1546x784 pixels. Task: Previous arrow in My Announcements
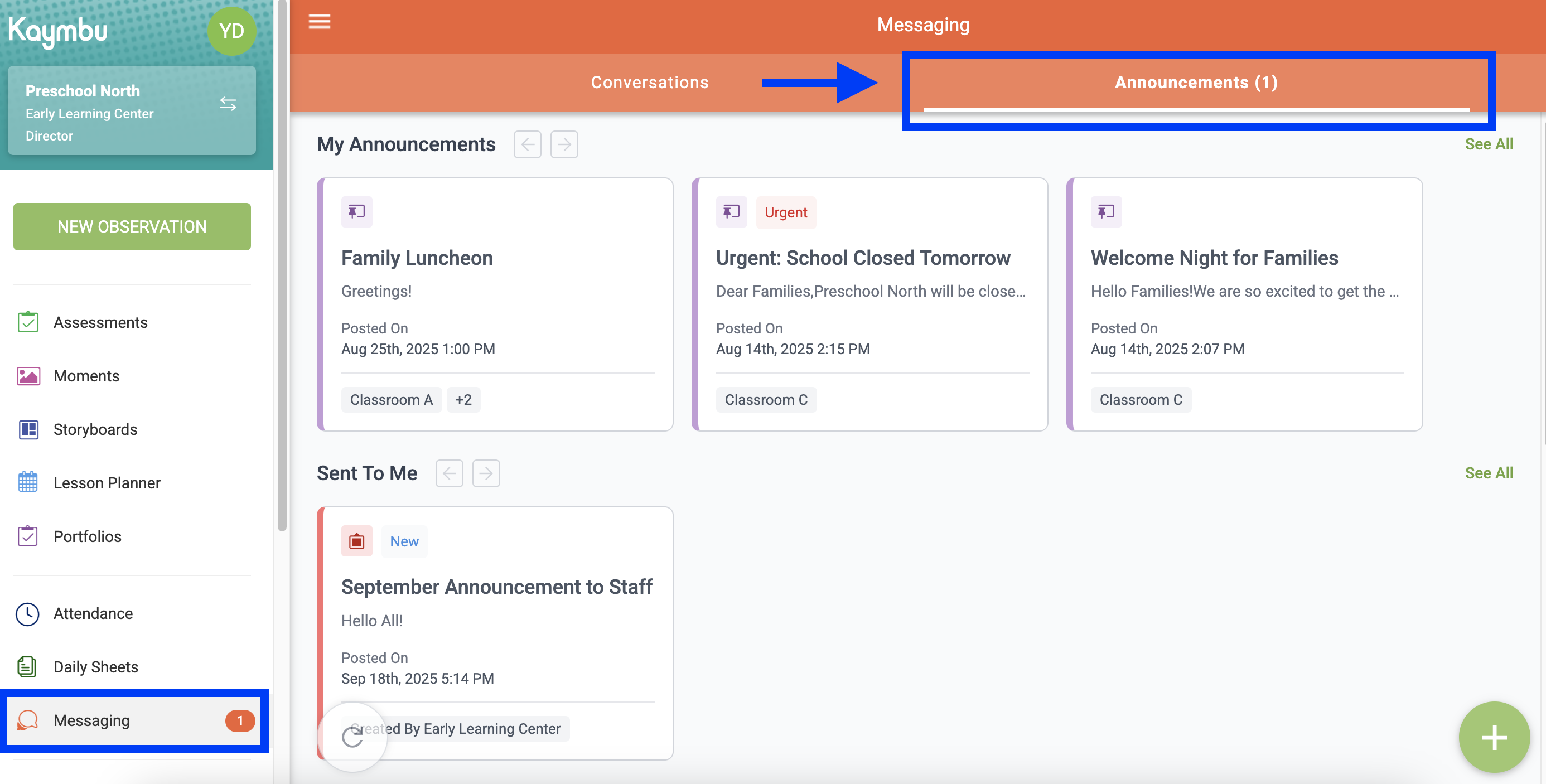528,144
